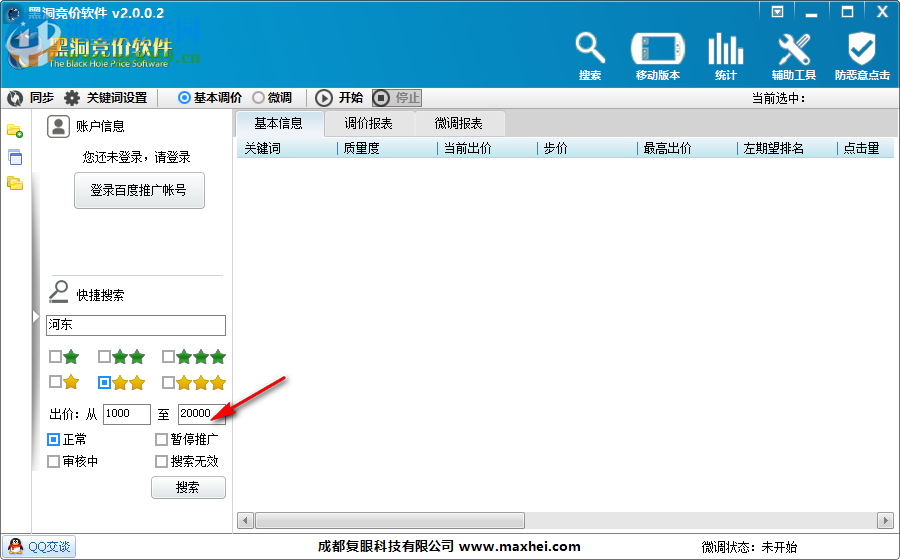Click the 最高出价 column header

[686, 149]
